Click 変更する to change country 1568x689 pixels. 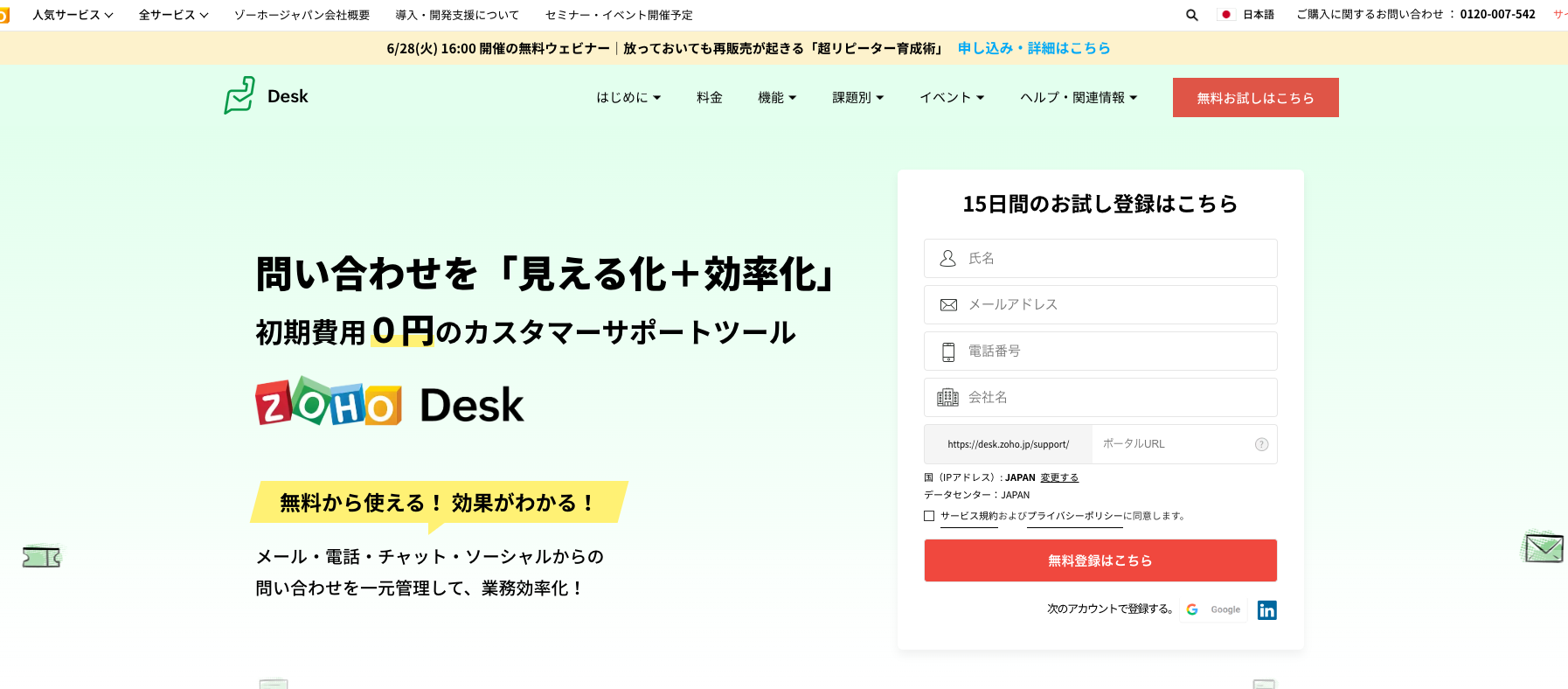point(1059,477)
